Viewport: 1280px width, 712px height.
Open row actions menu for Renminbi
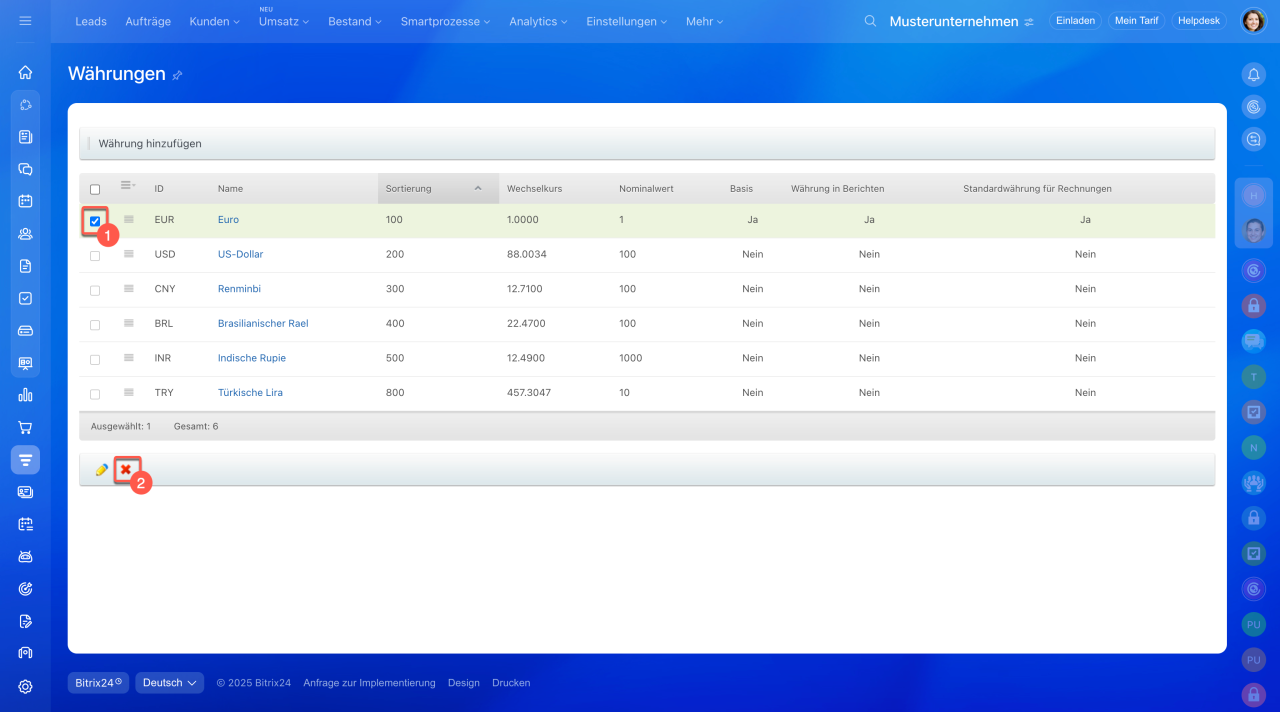128,288
